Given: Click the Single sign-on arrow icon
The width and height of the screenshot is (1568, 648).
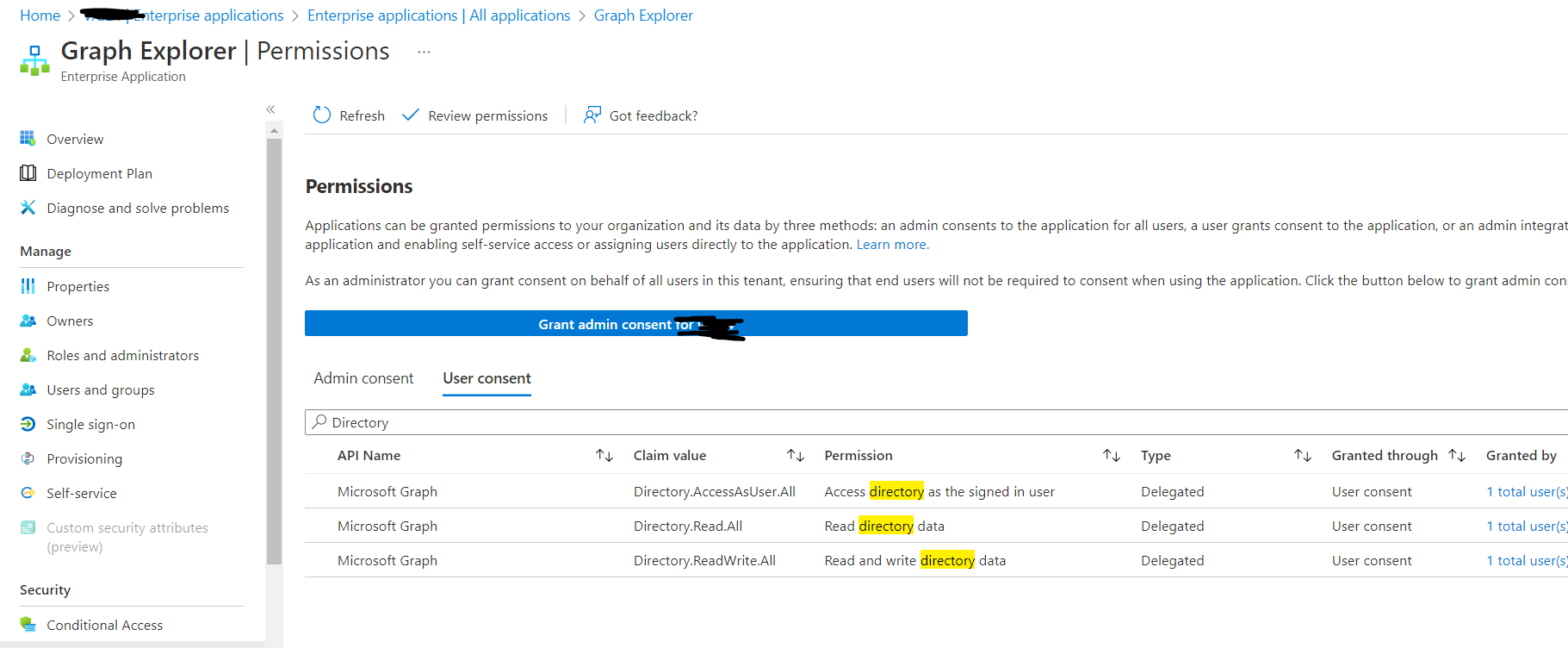Looking at the screenshot, I should click(x=28, y=424).
